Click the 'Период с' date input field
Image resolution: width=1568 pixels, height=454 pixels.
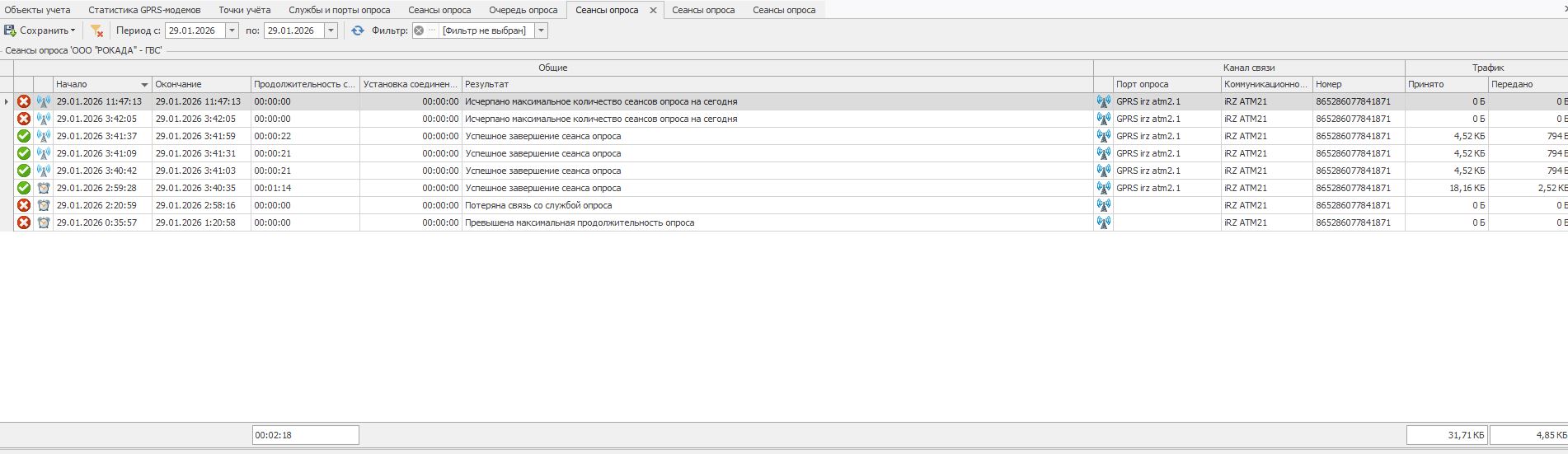(195, 30)
